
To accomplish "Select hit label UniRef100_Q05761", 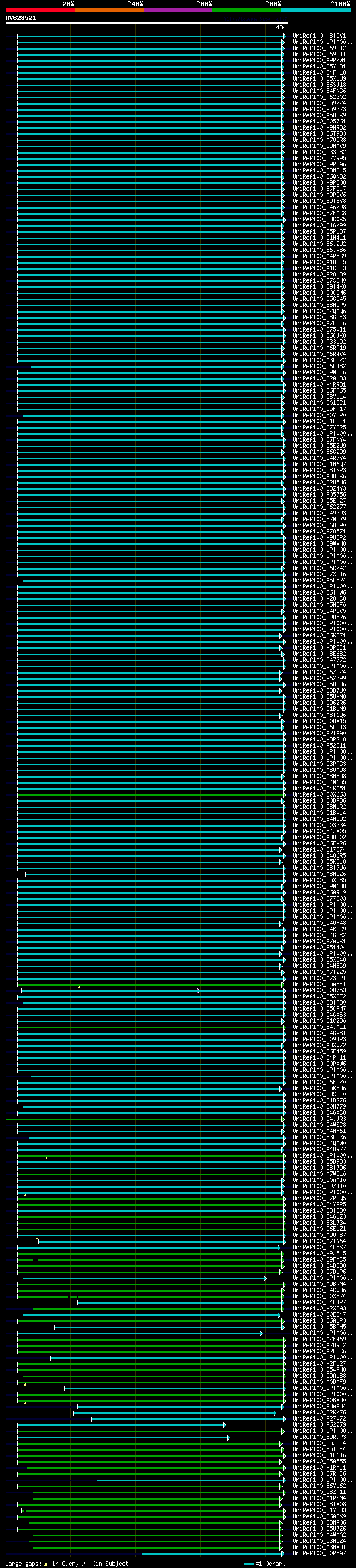I will tap(319, 121).
